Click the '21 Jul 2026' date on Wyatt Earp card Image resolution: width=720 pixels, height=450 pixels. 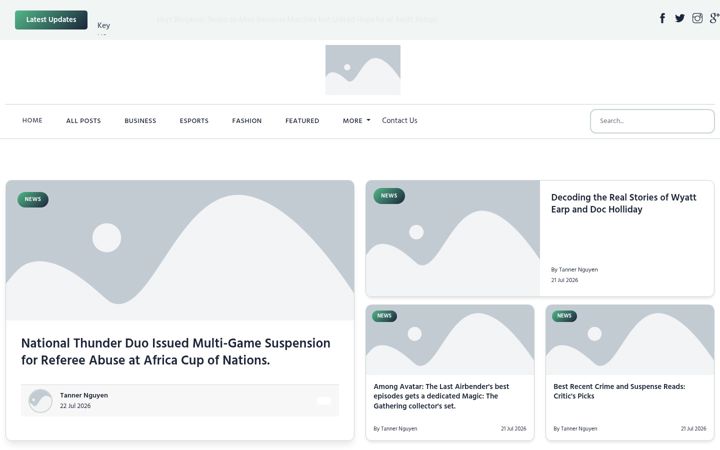click(x=565, y=280)
